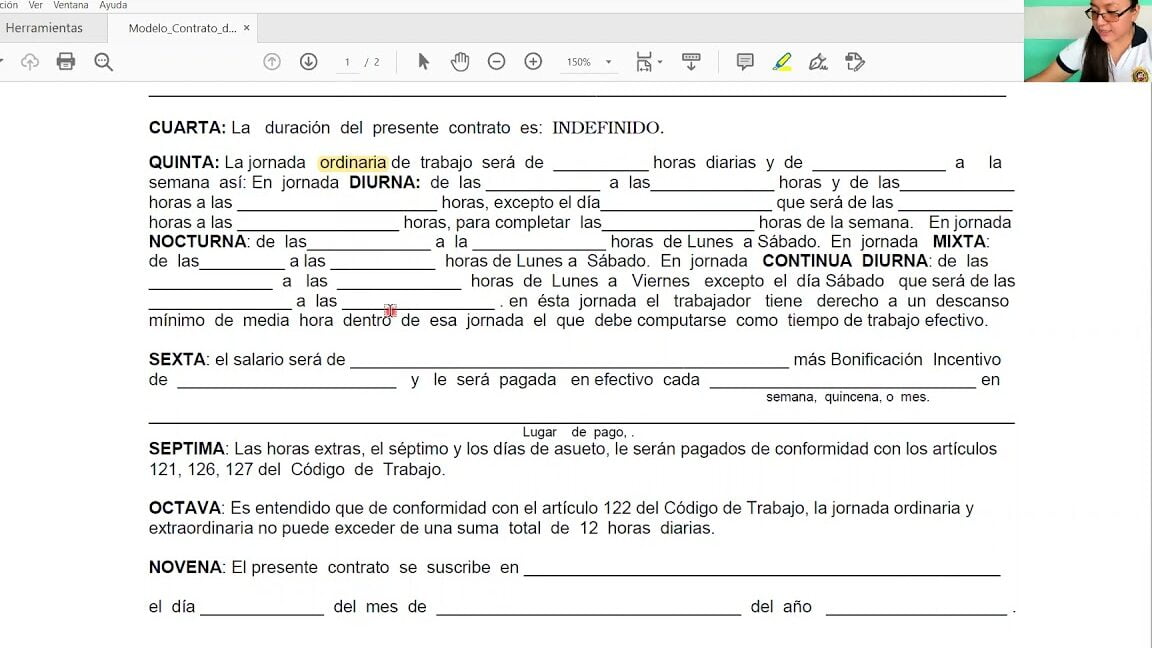This screenshot has width=1152, height=648.
Task: Click the zoom out icon
Action: (496, 61)
